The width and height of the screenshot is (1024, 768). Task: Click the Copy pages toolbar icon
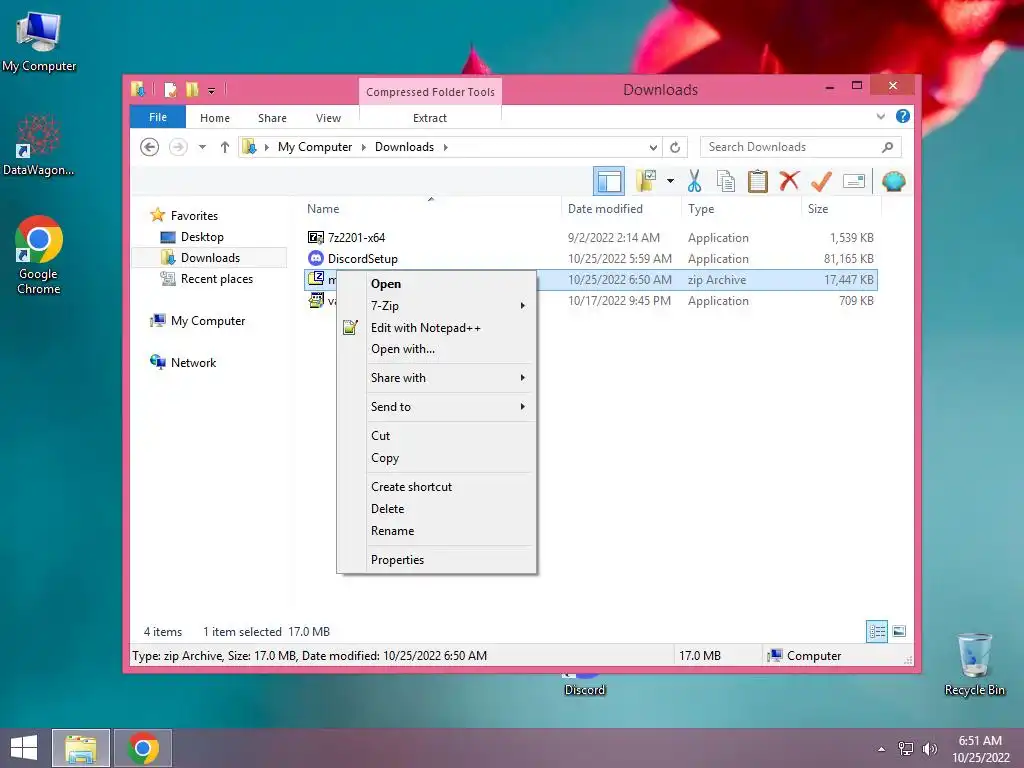tap(726, 181)
